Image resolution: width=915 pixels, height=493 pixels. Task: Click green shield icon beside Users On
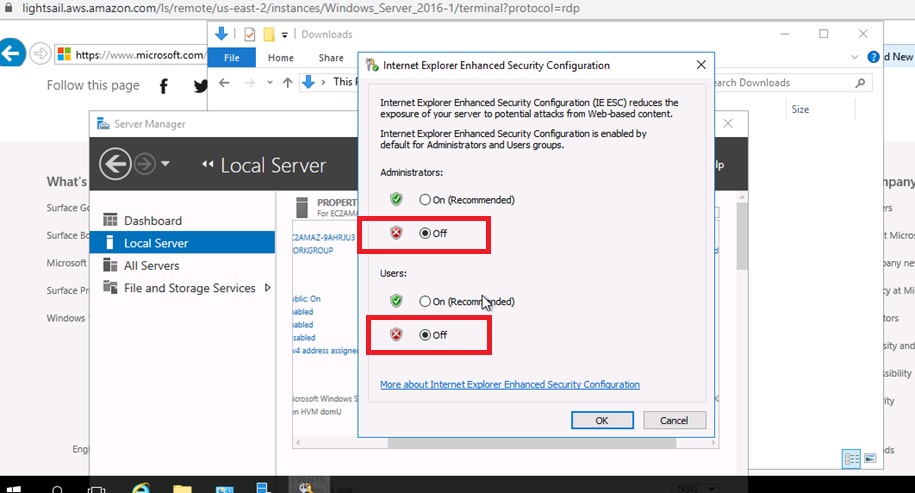coord(396,301)
